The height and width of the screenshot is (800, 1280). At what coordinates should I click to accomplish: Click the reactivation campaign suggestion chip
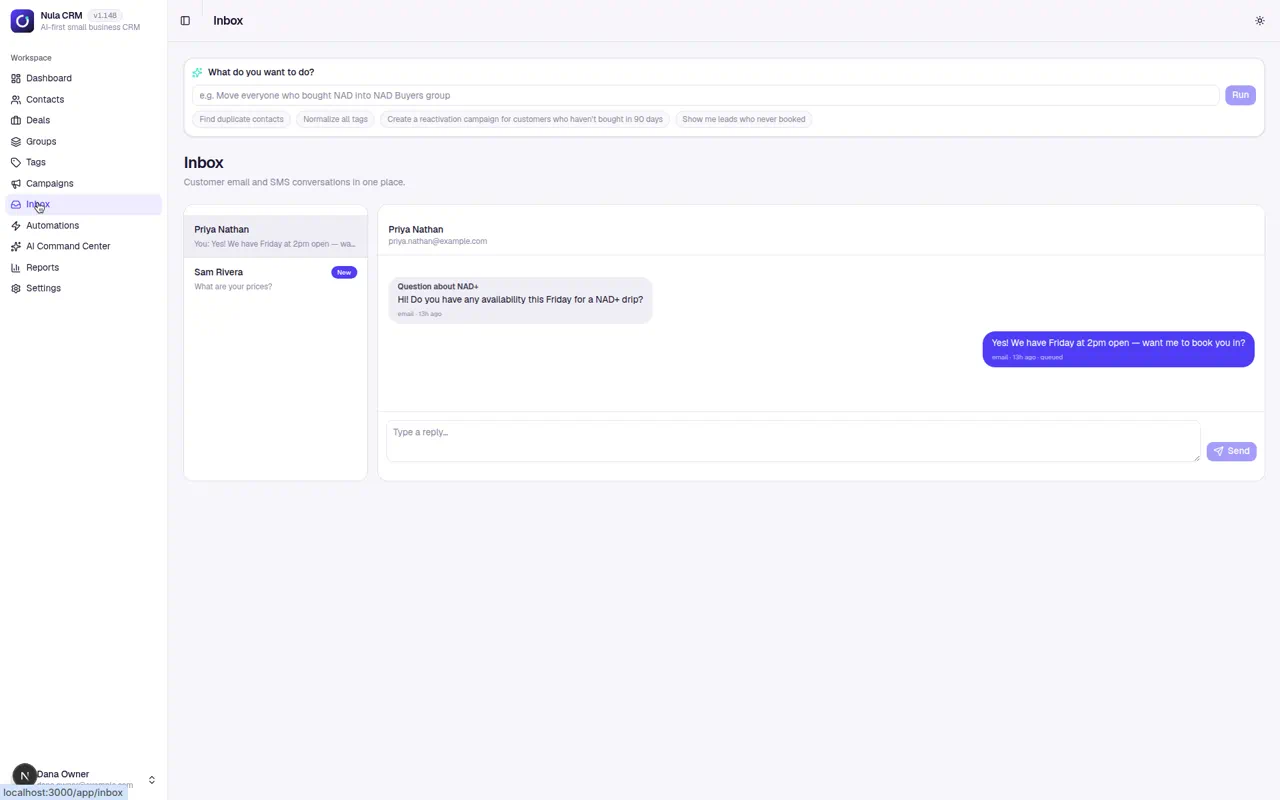(x=525, y=119)
